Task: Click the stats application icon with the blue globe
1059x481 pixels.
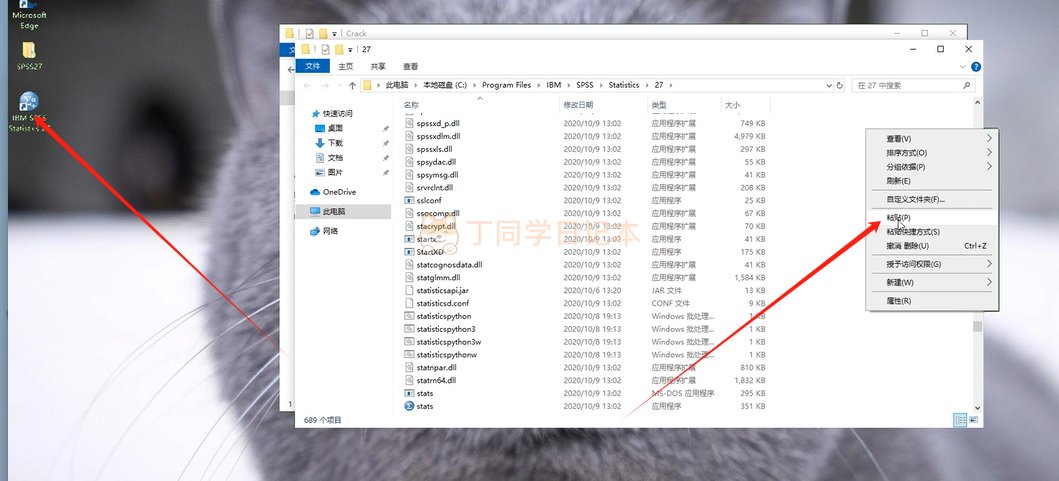Action: coord(409,406)
